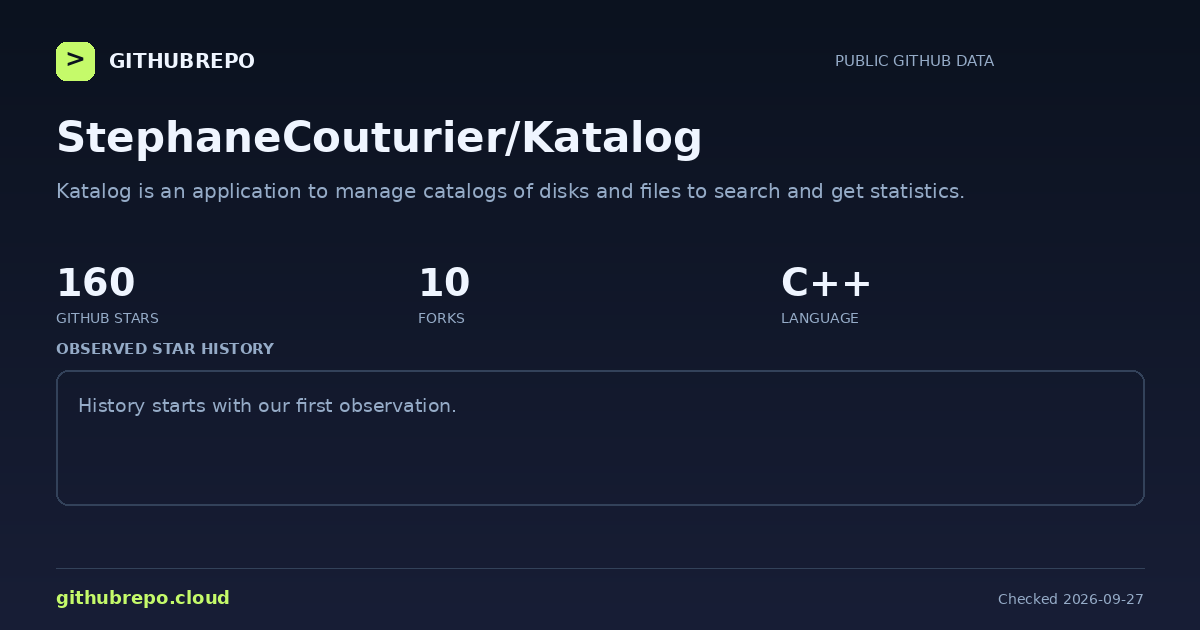Click the green terminal prompt logo icon

click(x=75, y=61)
